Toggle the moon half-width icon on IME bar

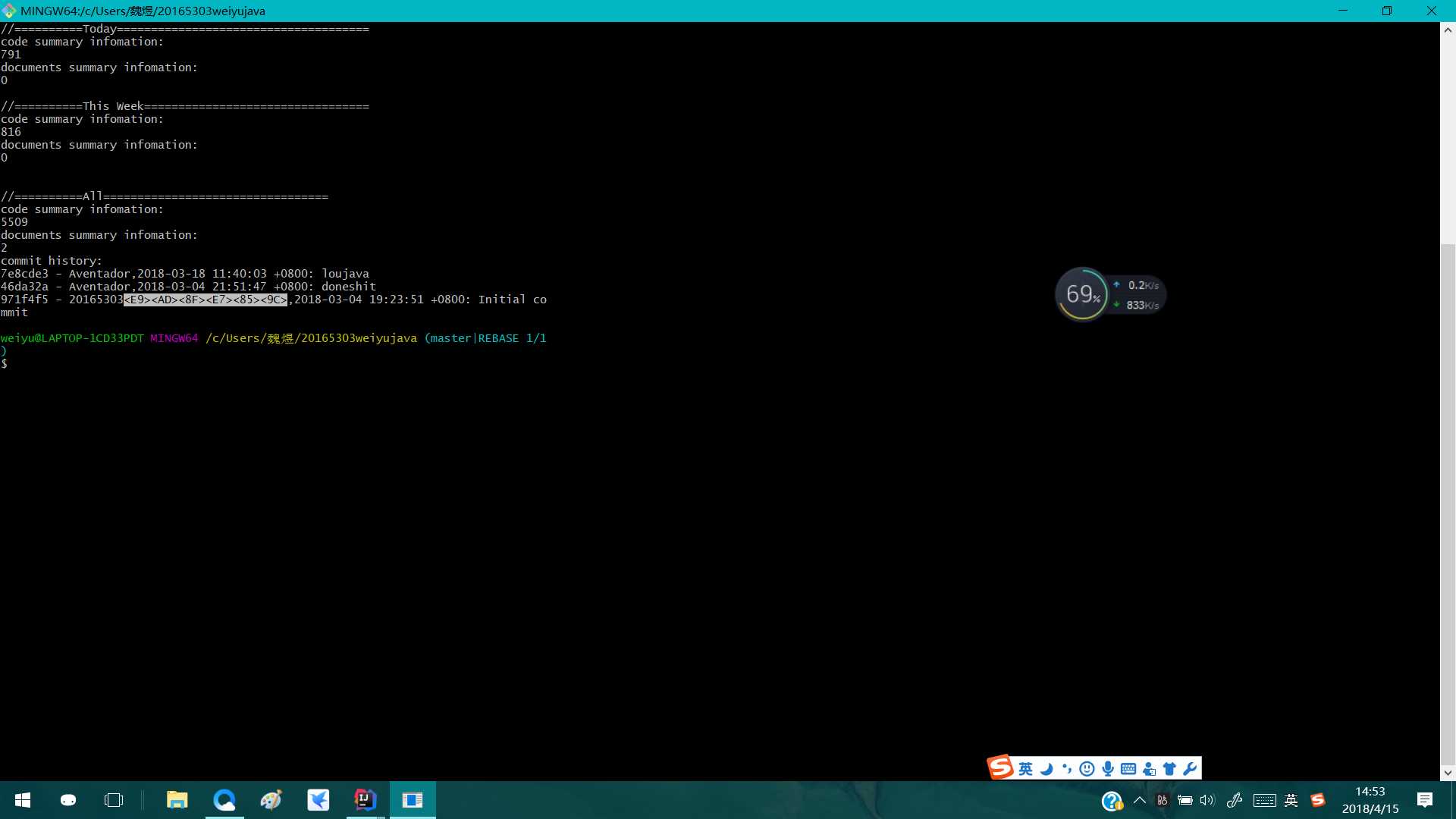[1046, 769]
